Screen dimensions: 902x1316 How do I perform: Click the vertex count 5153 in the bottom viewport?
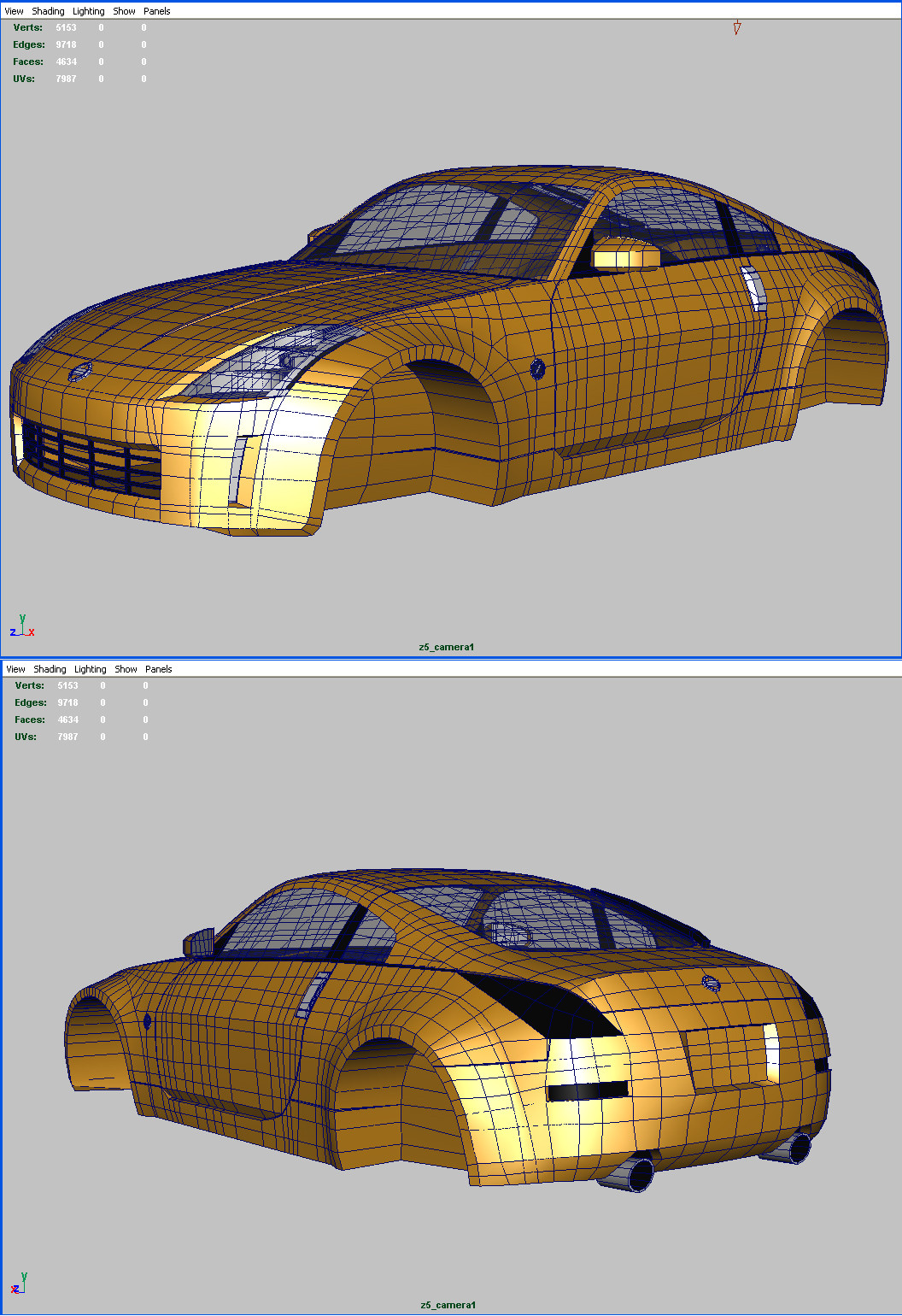(67, 685)
